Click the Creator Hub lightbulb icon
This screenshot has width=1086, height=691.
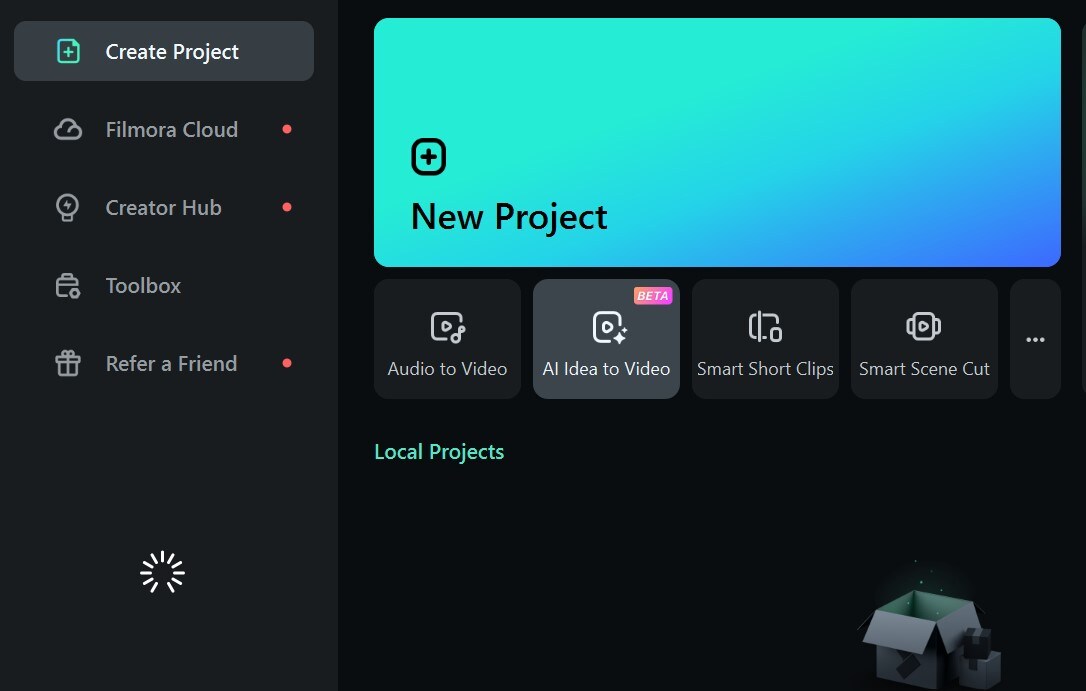coord(67,208)
